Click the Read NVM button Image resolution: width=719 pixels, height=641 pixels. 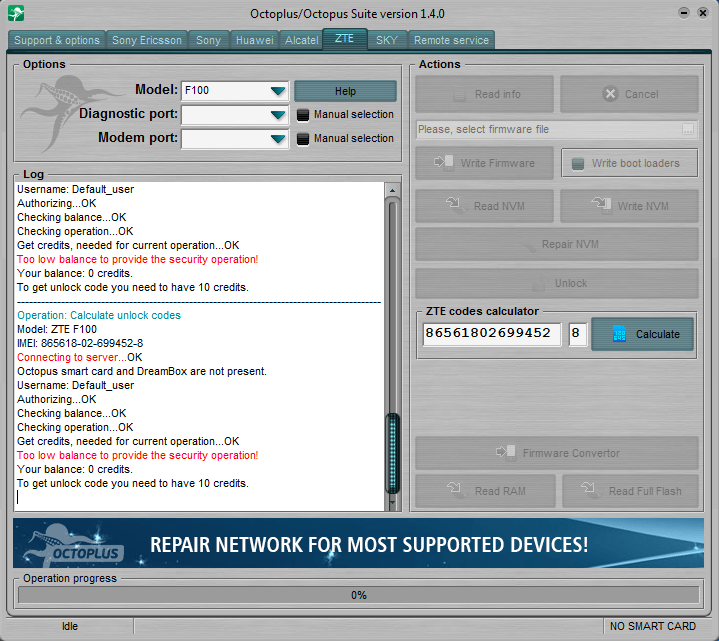[x=484, y=206]
